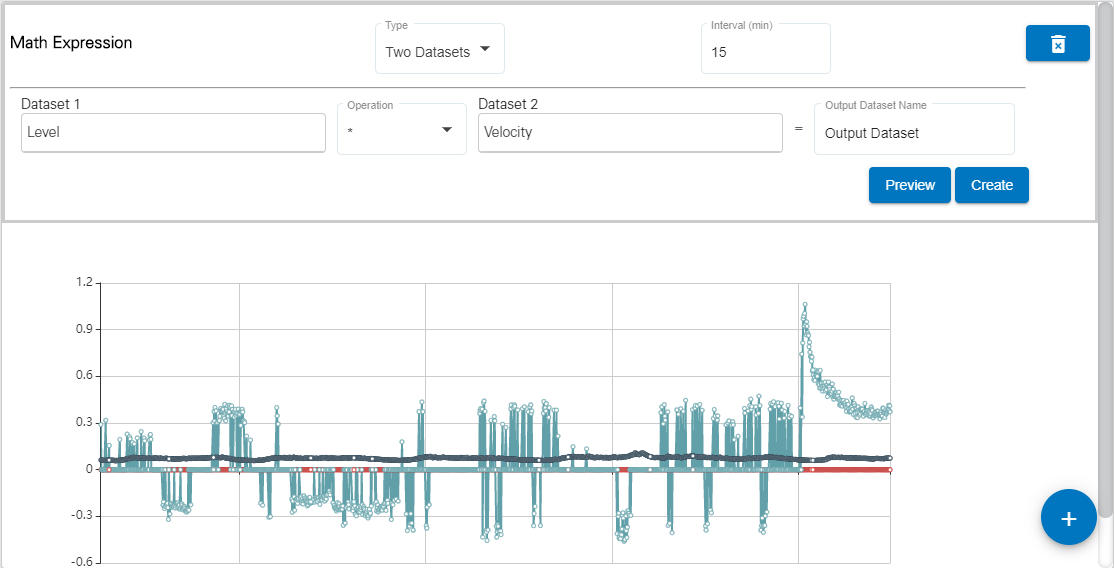Viewport: 1114px width, 568px height.
Task: Open the Type dropdown showing Two Datasets
Action: pos(439,51)
